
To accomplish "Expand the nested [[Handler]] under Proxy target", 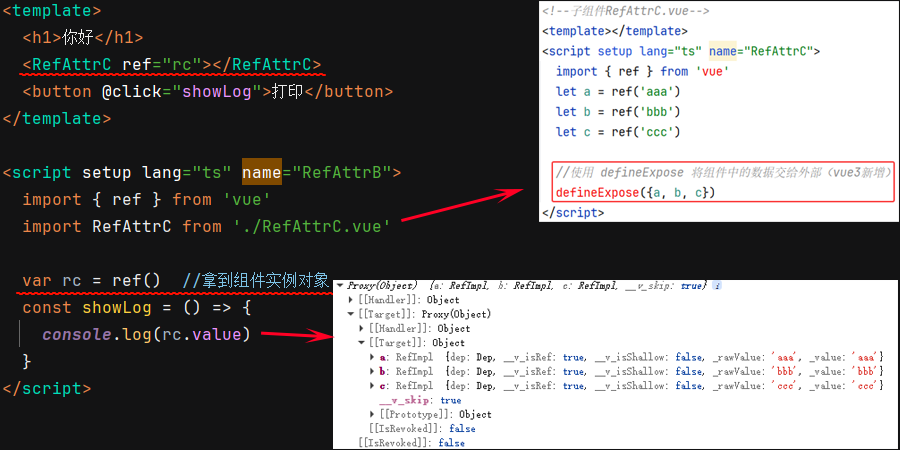I will click(x=362, y=328).
